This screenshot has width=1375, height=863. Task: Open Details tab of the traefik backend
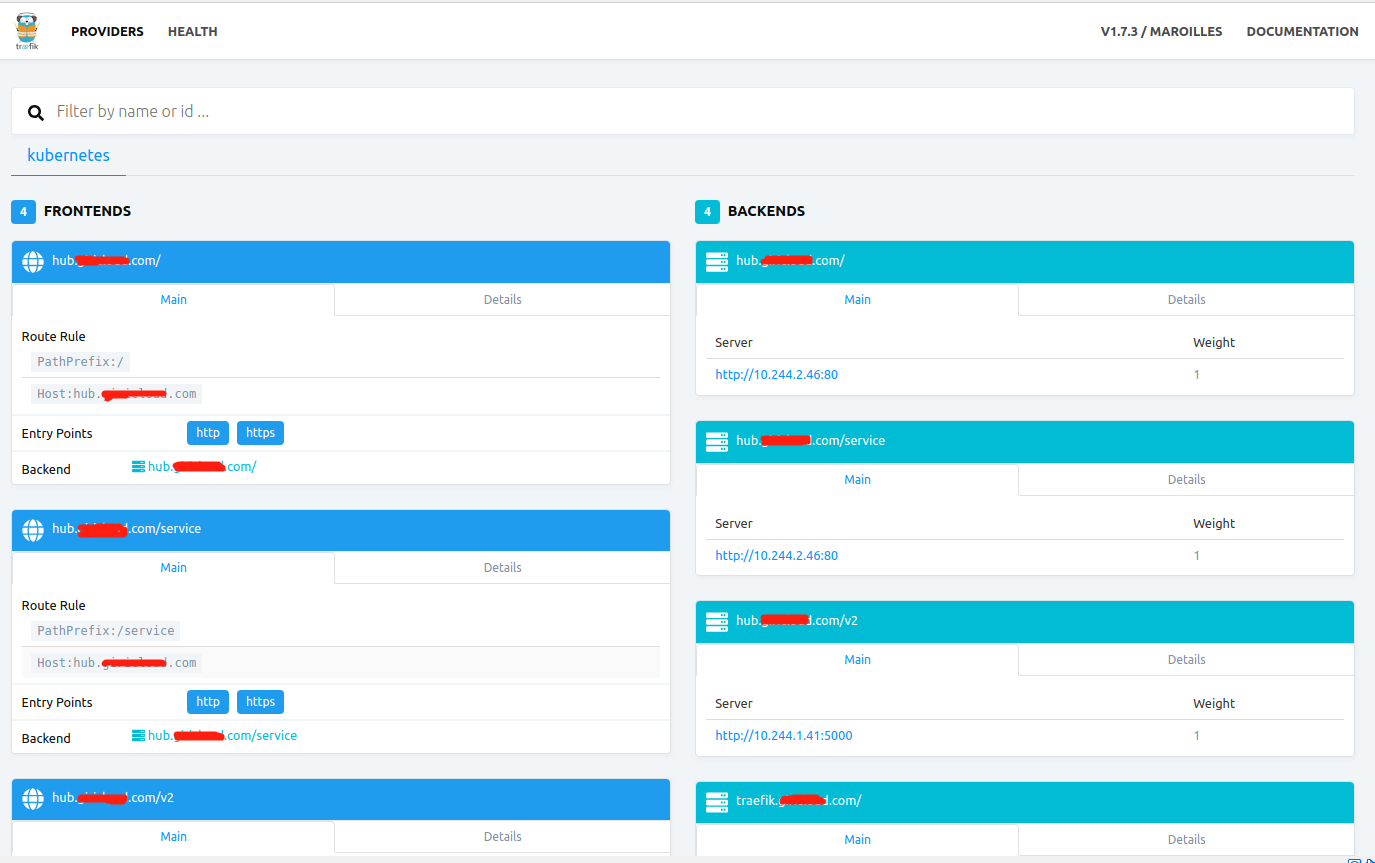tap(1186, 840)
